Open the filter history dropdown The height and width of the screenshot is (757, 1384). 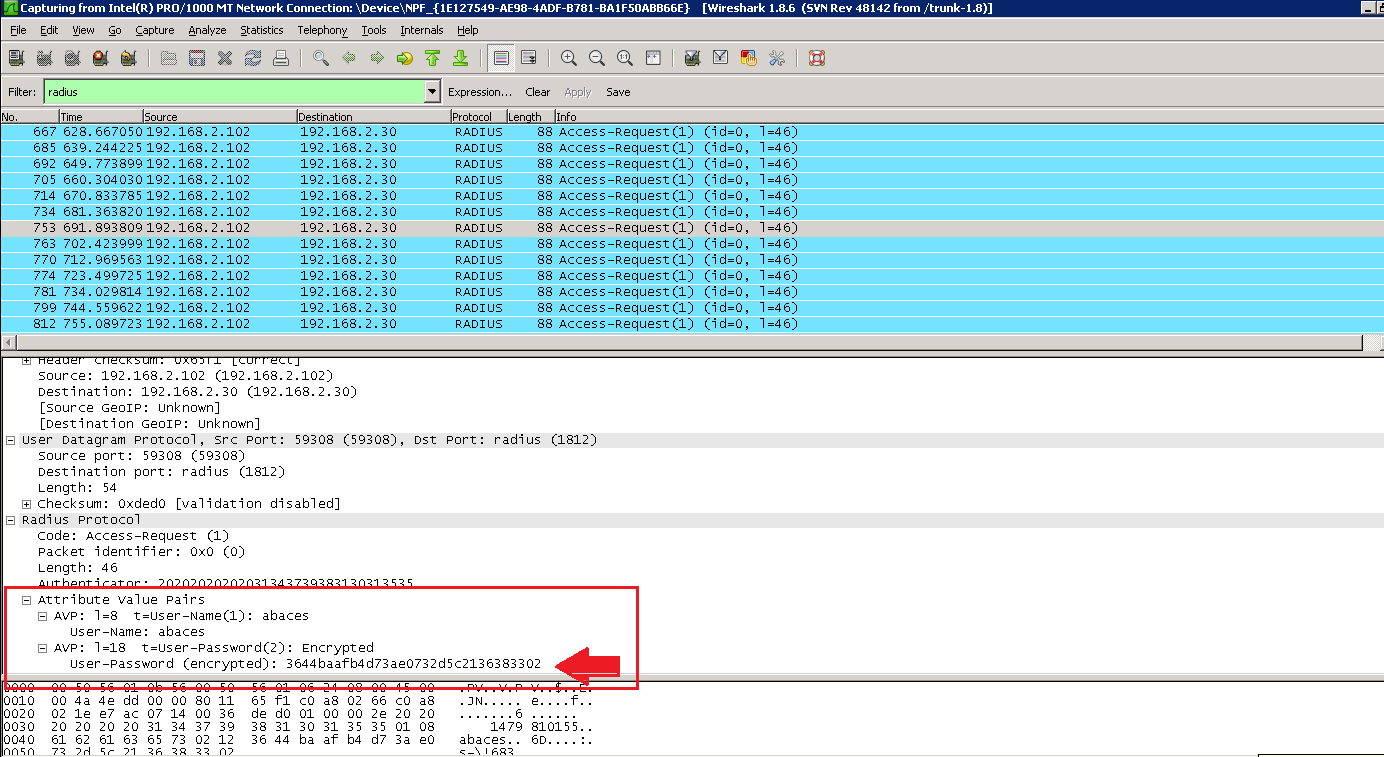[430, 91]
